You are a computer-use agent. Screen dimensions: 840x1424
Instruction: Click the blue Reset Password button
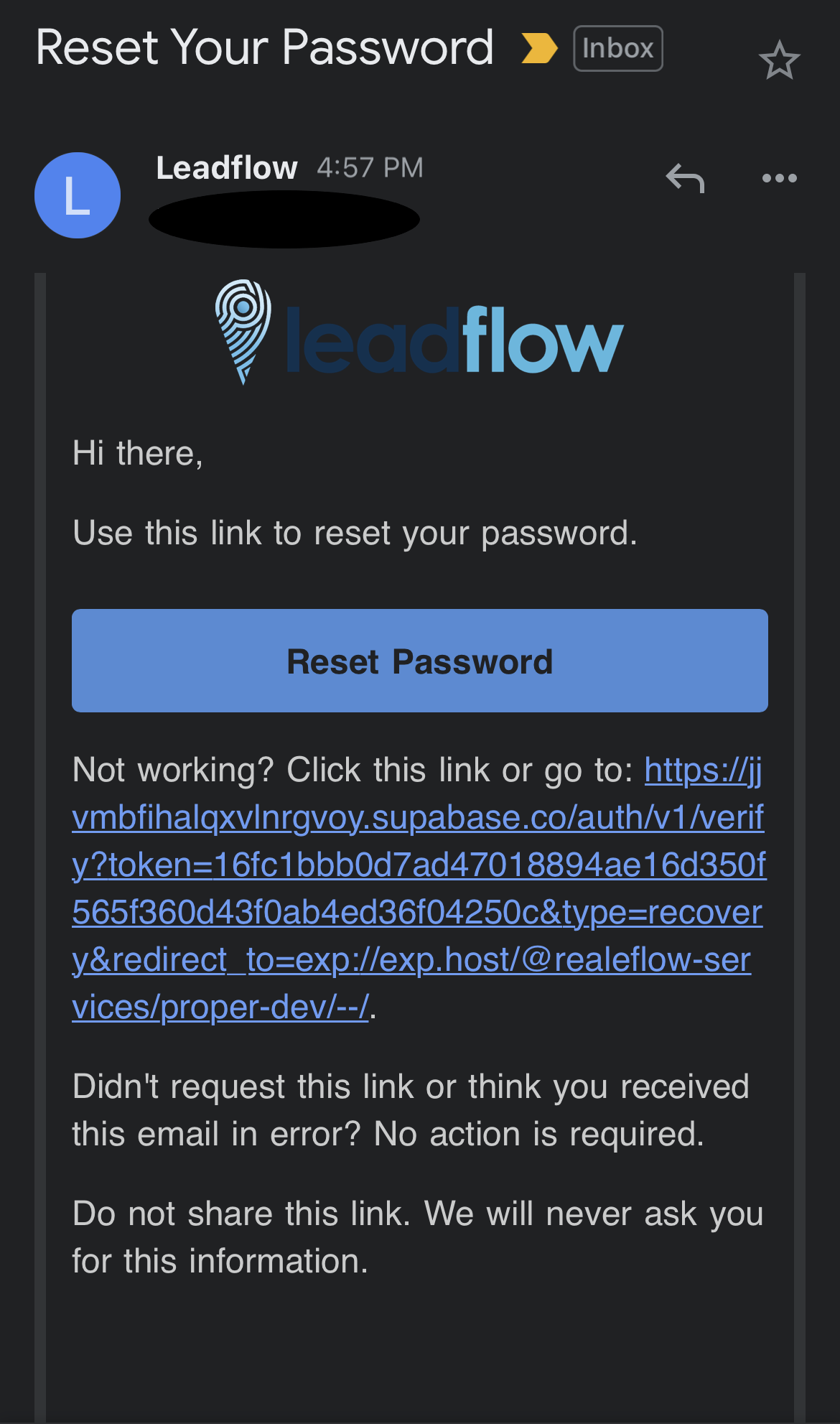pos(420,661)
